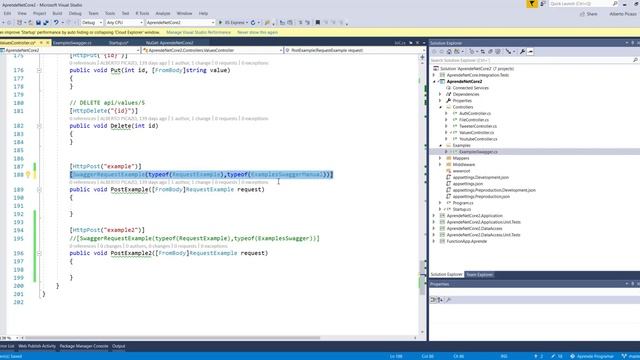
Task: Open the Tools menu
Action: [x=110, y=13]
